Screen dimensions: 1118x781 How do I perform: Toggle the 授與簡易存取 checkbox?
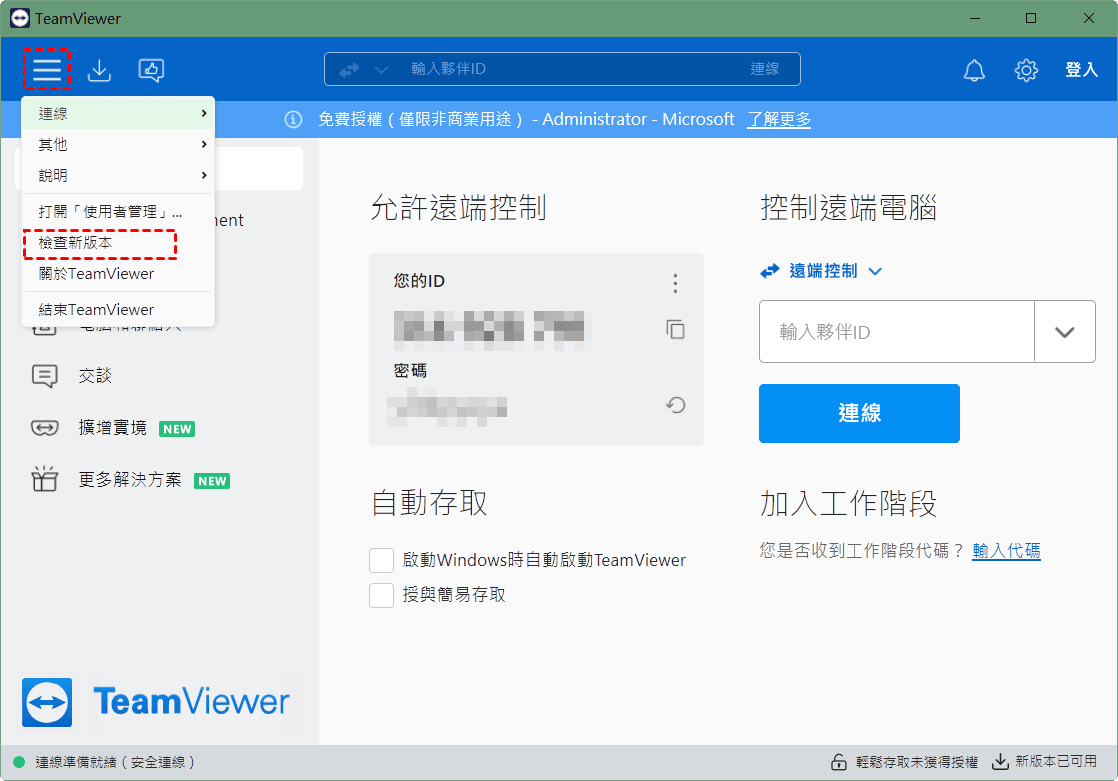[381, 595]
